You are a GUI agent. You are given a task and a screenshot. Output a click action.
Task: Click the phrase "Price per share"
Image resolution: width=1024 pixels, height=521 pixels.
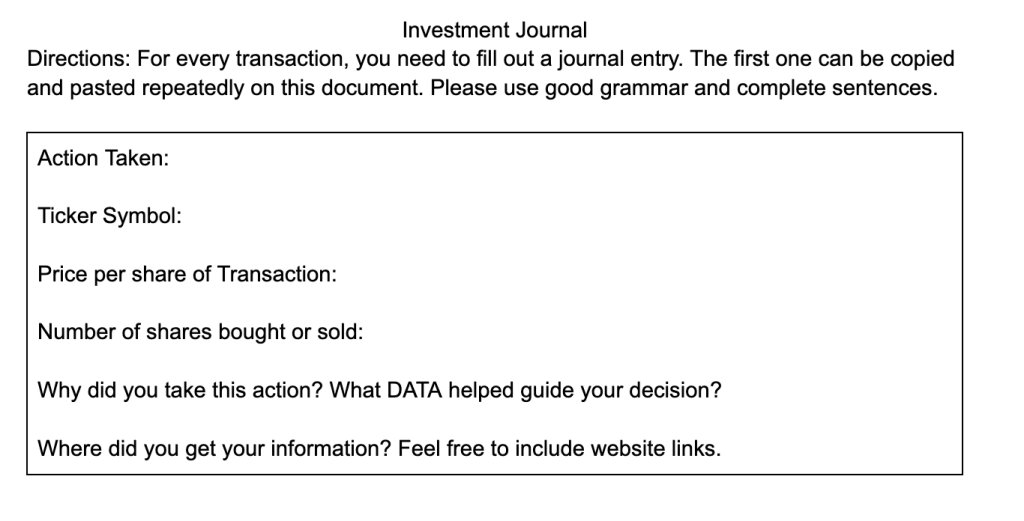110,274
